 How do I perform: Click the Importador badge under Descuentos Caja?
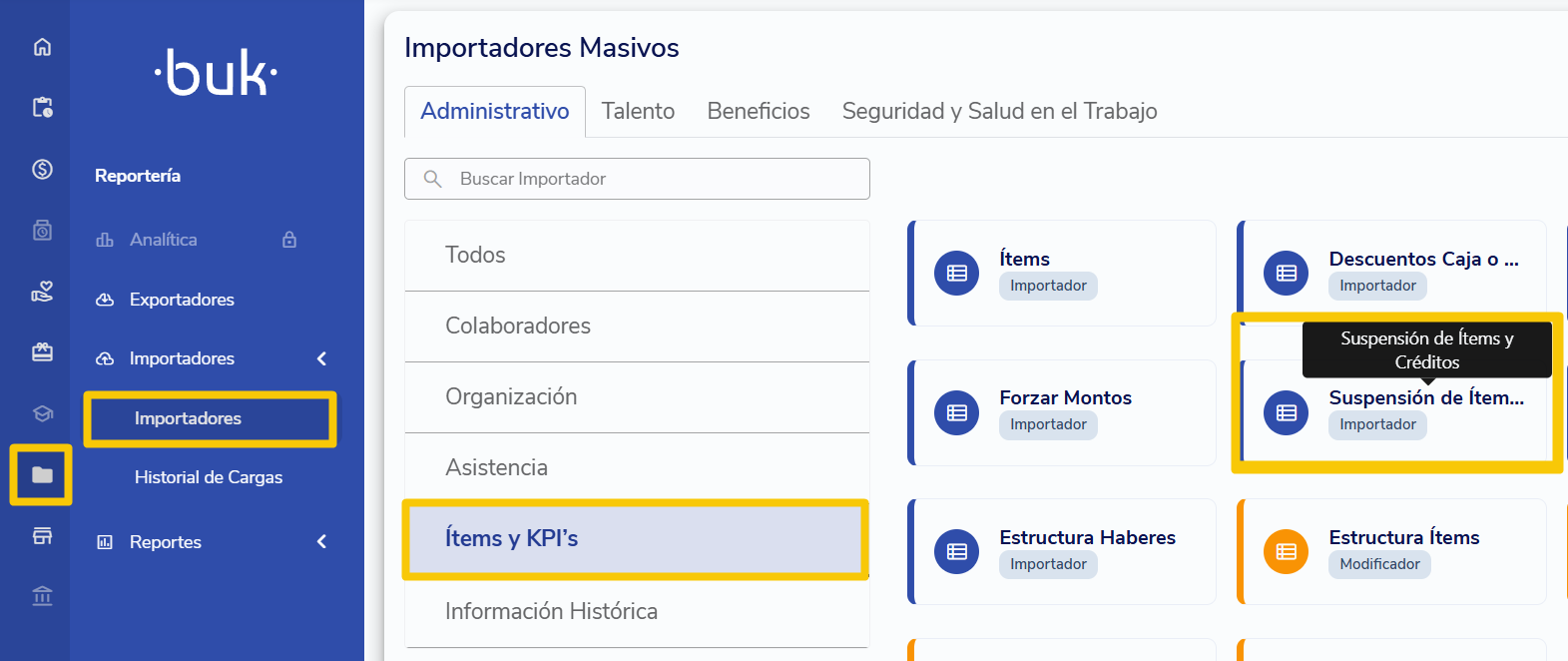(1377, 286)
